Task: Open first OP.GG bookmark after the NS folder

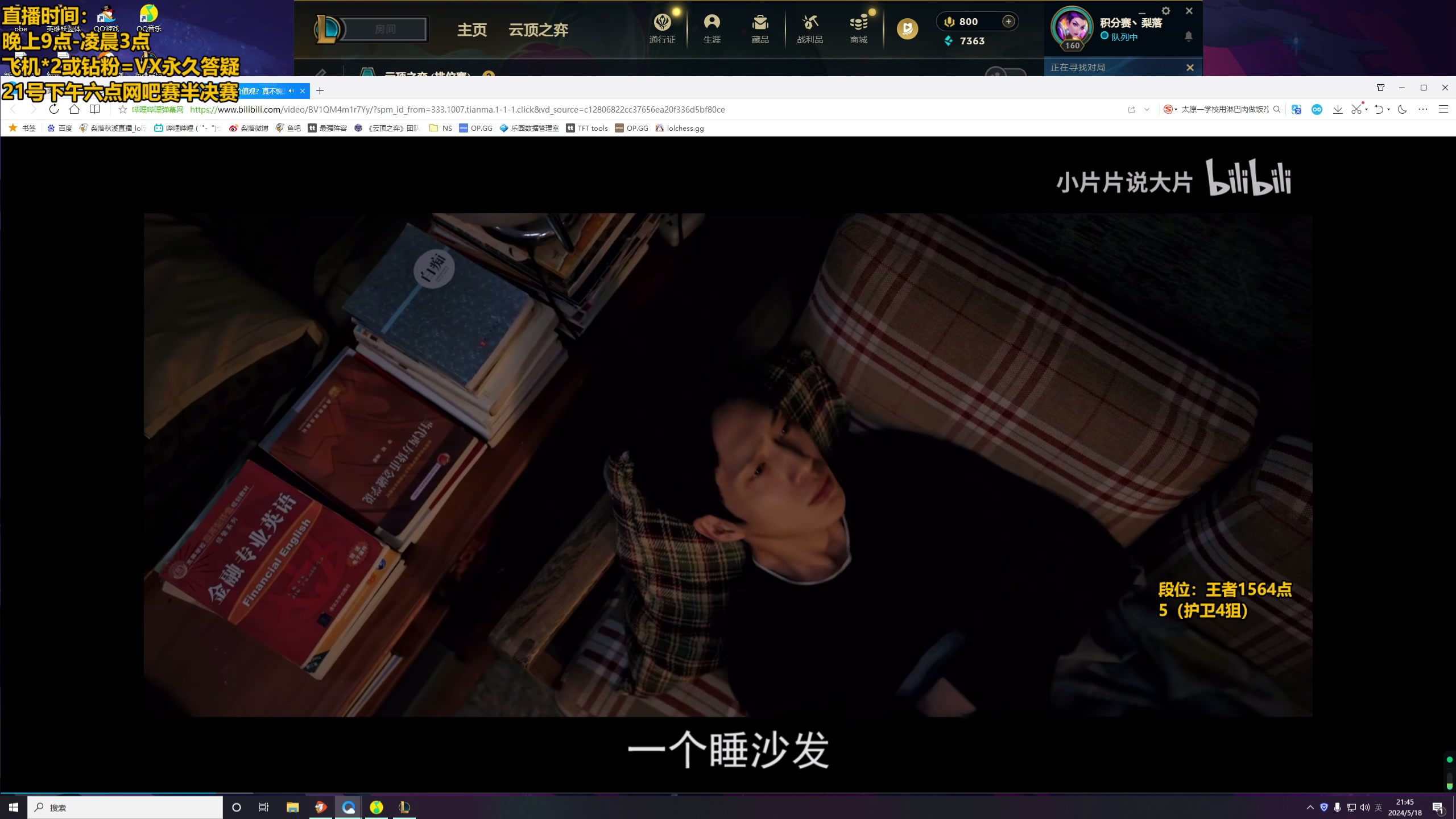Action: point(475,128)
